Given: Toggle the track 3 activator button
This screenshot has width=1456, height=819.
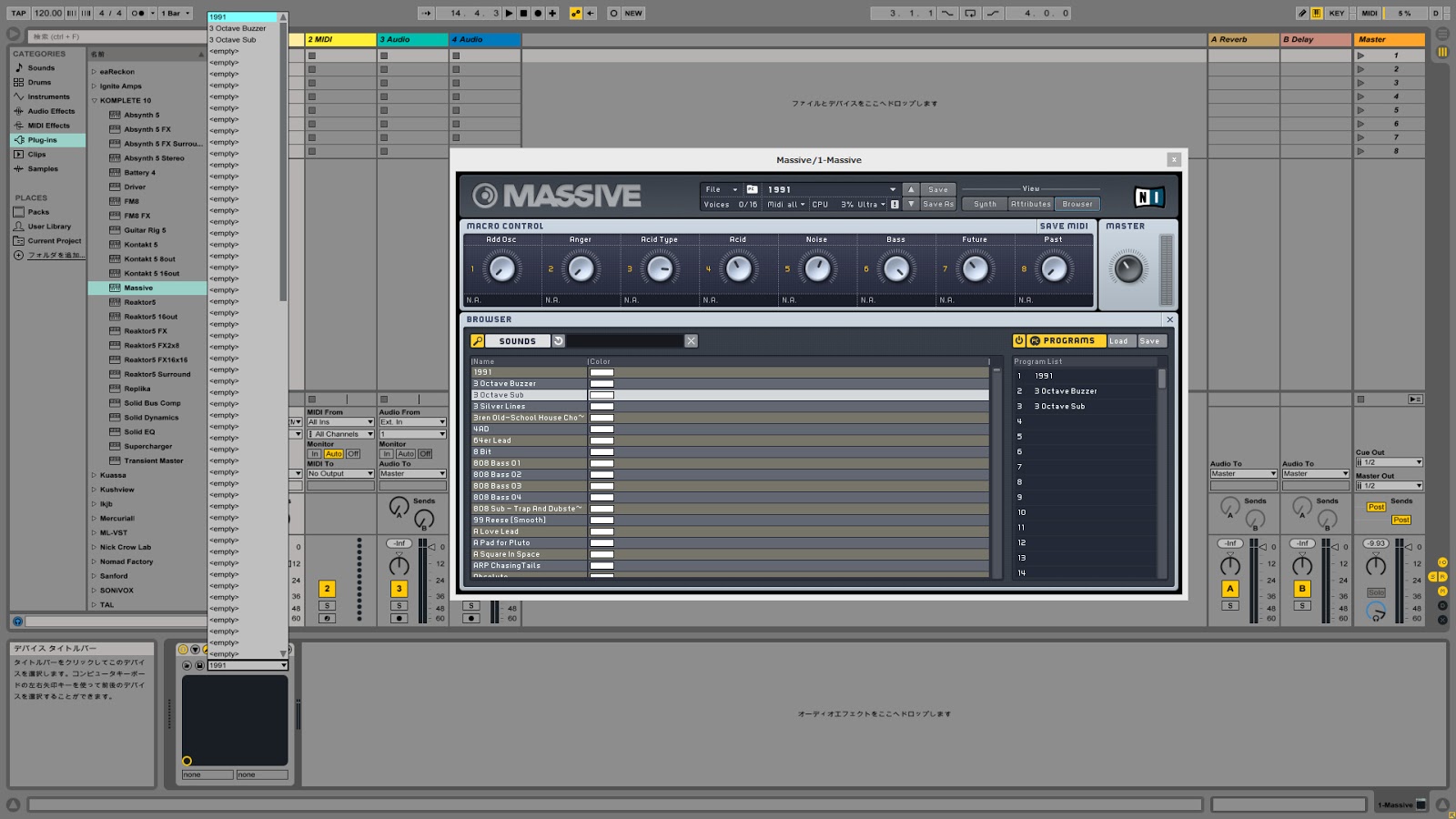Looking at the screenshot, I should pyautogui.click(x=399, y=589).
